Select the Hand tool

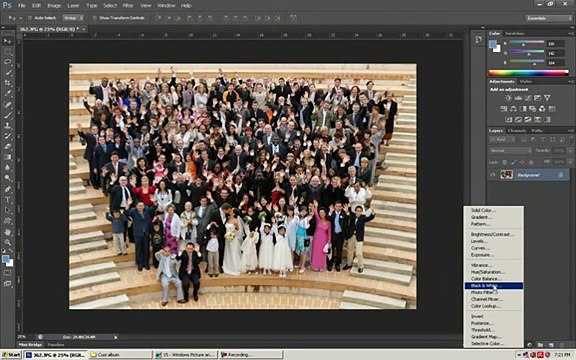(7, 232)
